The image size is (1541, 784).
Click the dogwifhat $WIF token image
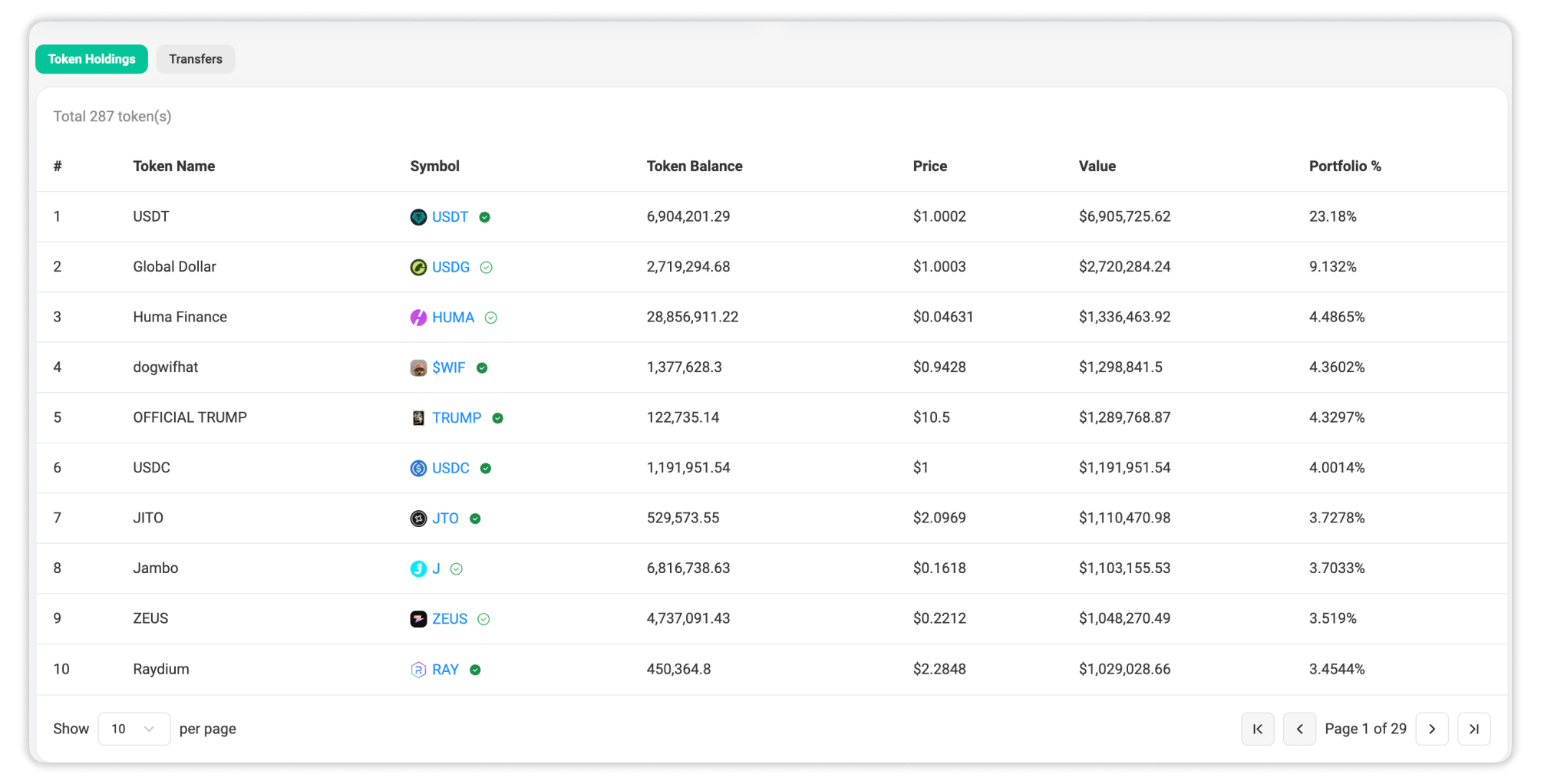click(x=418, y=367)
